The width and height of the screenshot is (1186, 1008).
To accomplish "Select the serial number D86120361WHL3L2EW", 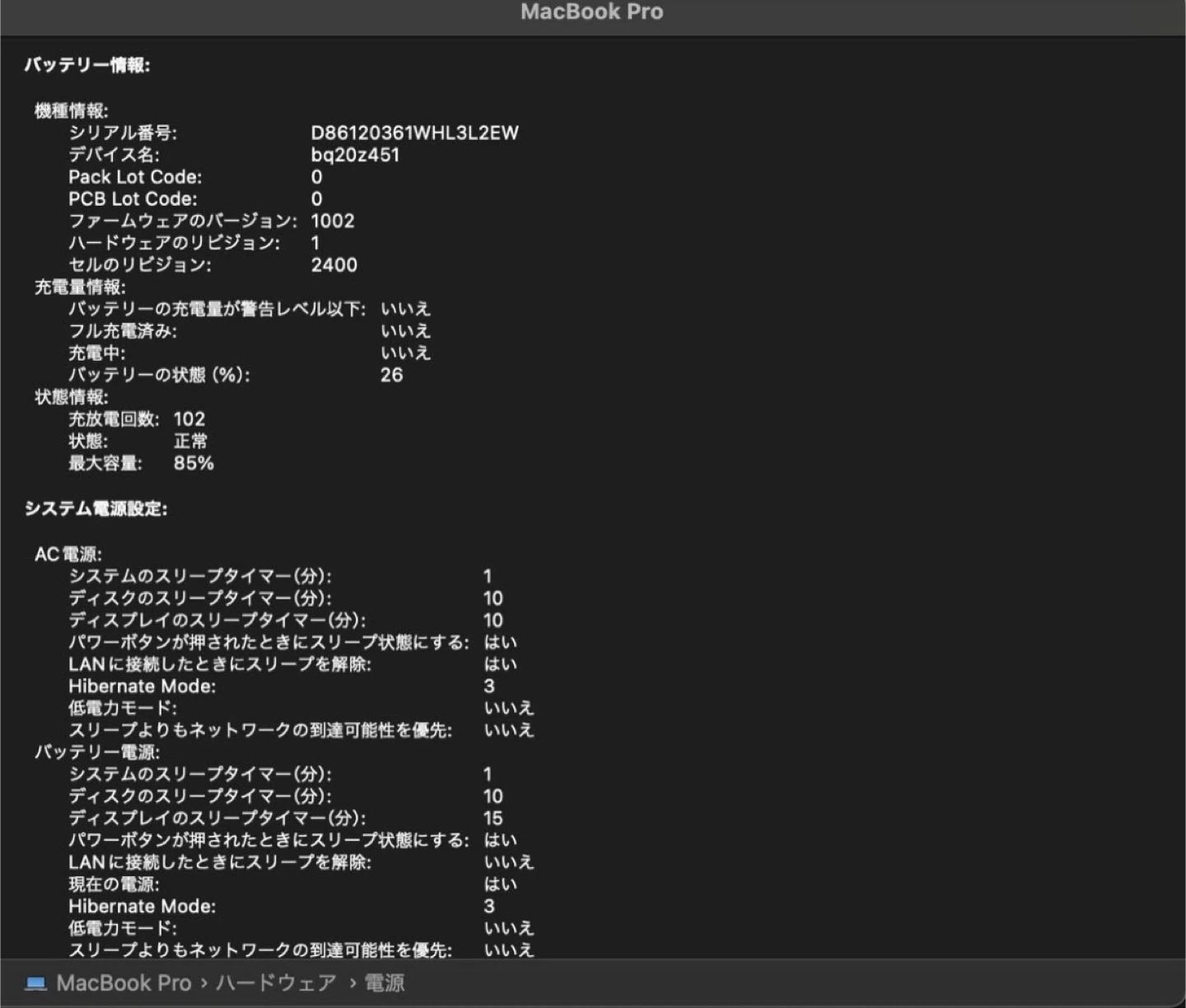I will coord(414,133).
